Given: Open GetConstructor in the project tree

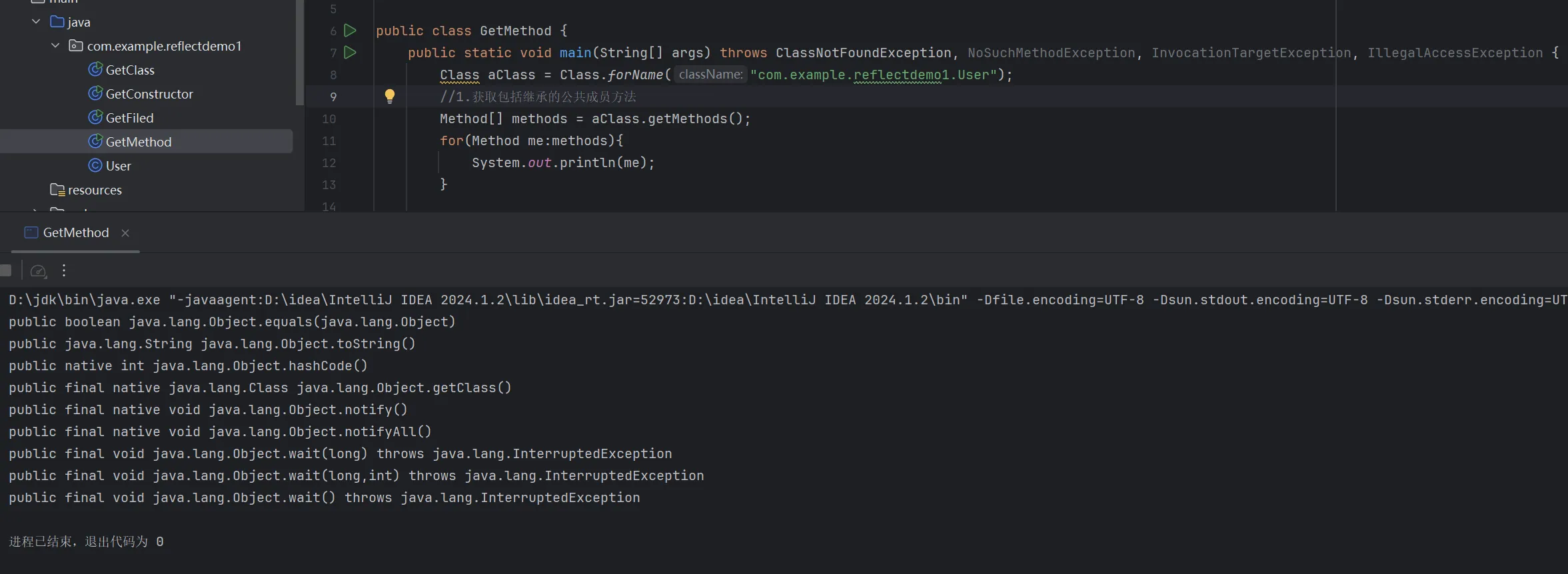Looking at the screenshot, I should 149,94.
